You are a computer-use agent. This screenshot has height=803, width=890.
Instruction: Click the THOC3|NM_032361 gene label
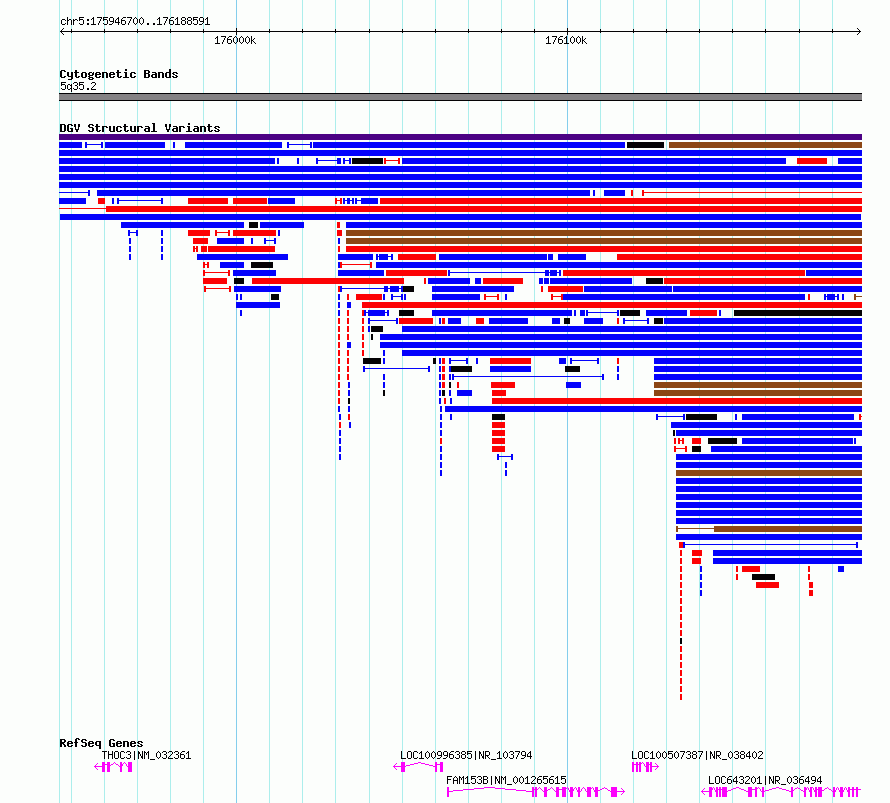146,755
